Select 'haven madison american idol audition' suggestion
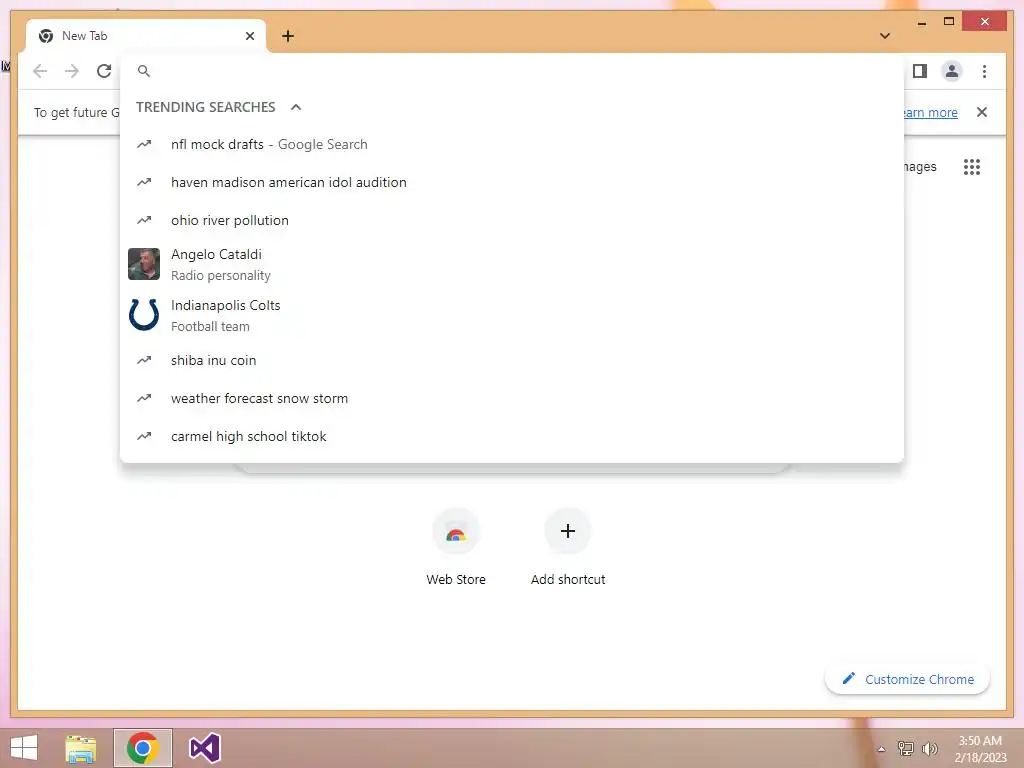This screenshot has width=1024, height=768. click(x=512, y=182)
